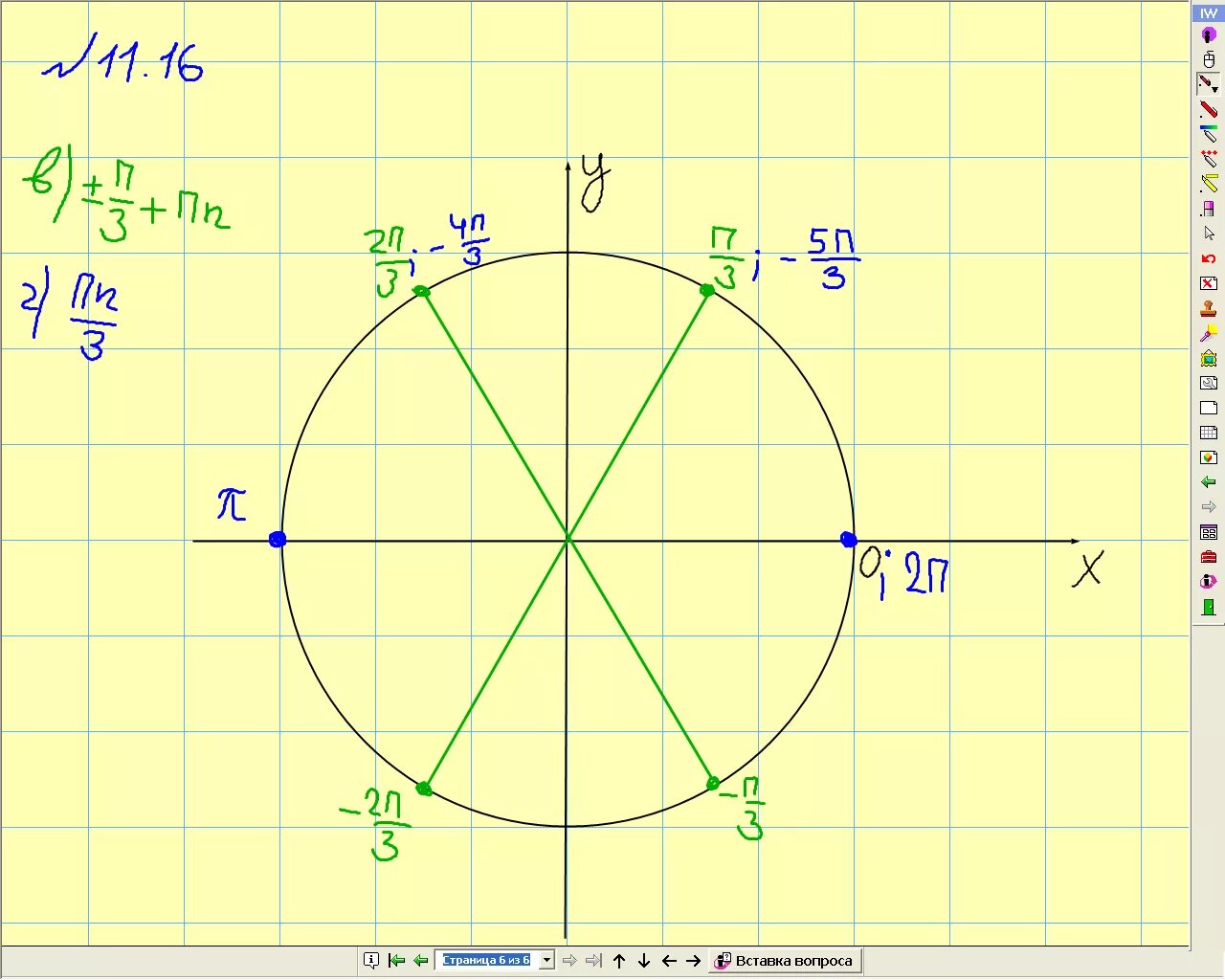
Task: Click the black up arrow button
Action: pyautogui.click(x=619, y=961)
